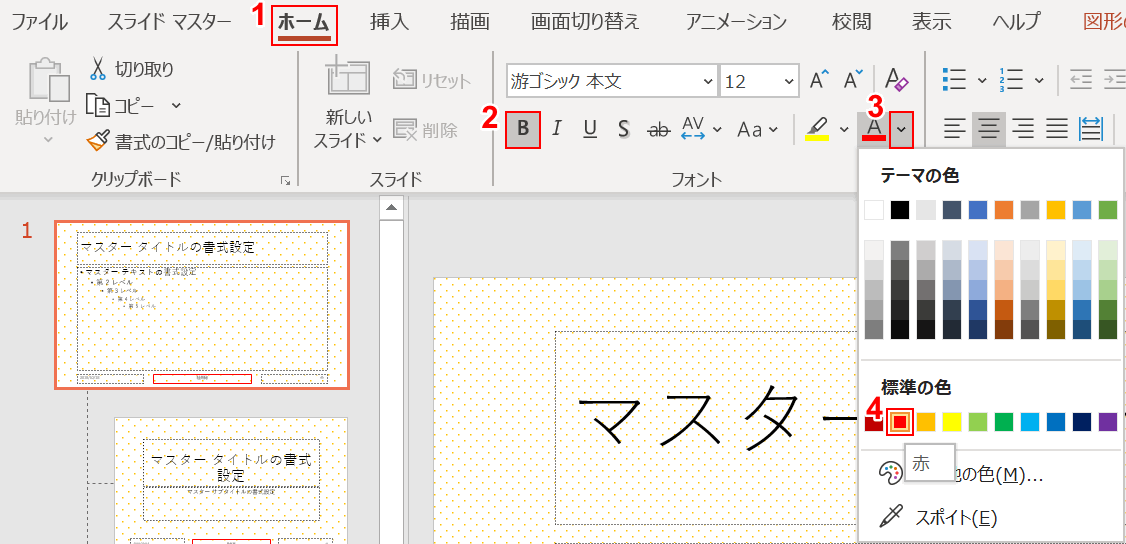This screenshot has height=544, width=1126.
Task: Open the 描画 tab
Action: point(470,22)
